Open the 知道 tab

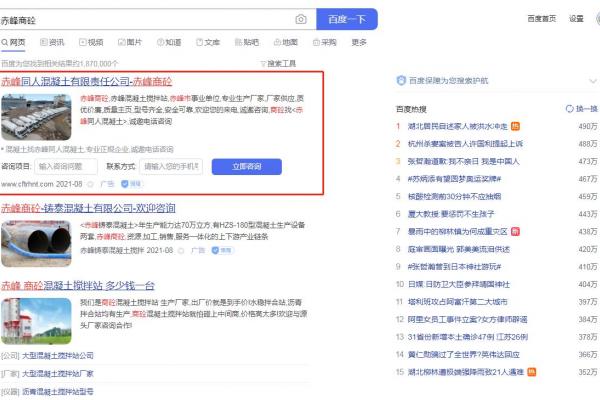pyautogui.click(x=169, y=42)
